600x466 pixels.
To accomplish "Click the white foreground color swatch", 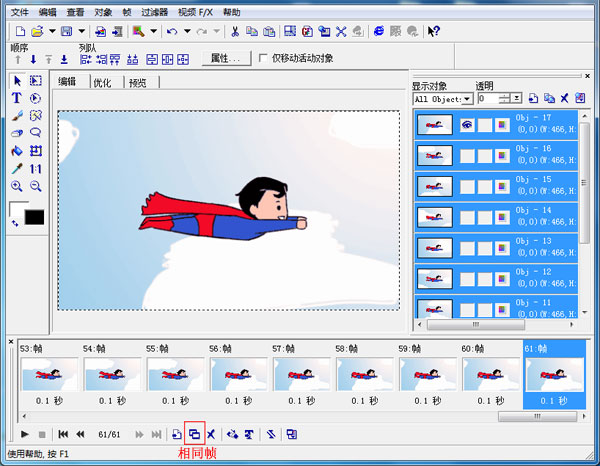I will coord(17,207).
